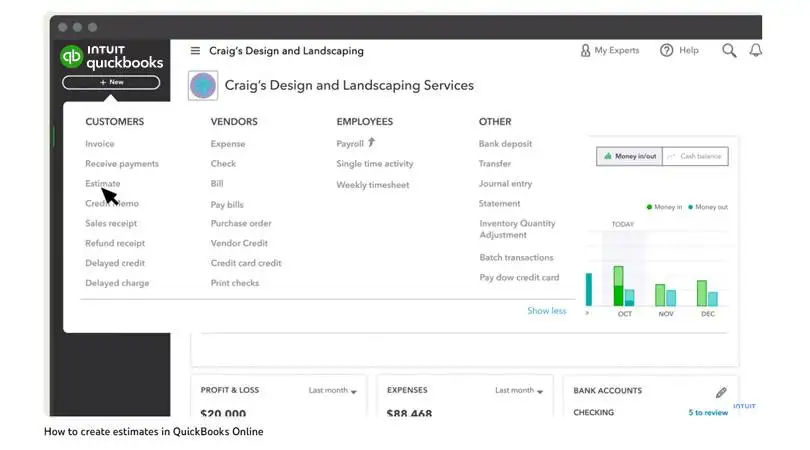Click the OCT money in bar
The width and height of the screenshot is (810, 450).
click(x=618, y=286)
